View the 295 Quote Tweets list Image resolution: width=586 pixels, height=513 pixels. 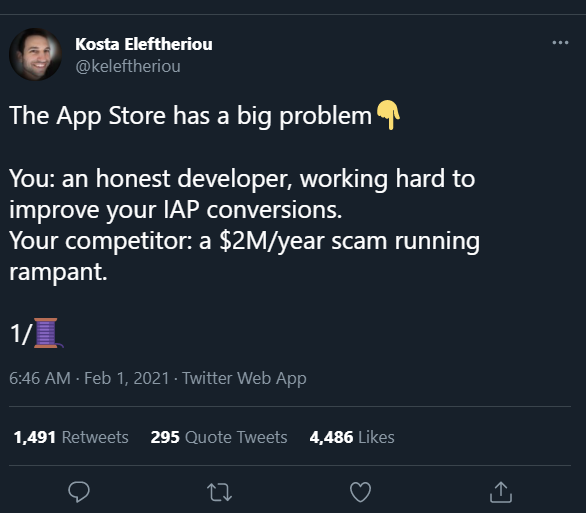pos(219,437)
